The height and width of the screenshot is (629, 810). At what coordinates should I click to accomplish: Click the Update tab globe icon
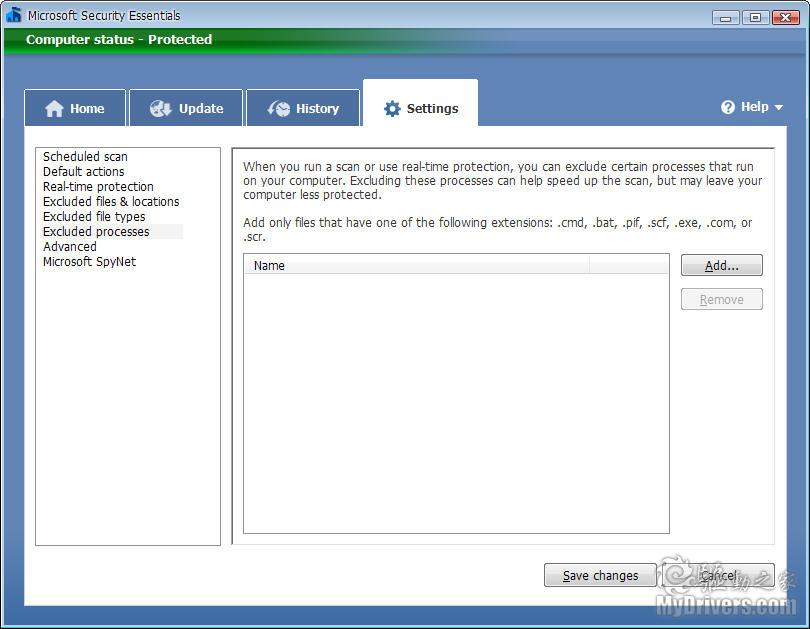[x=160, y=108]
